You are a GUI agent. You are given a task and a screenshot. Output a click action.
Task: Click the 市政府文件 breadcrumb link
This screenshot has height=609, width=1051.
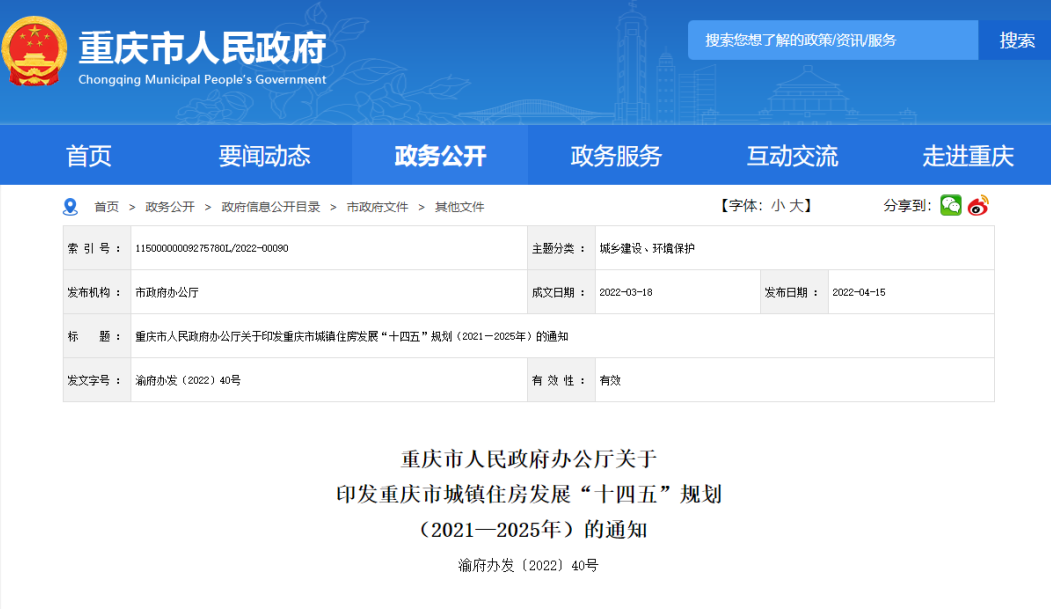click(377, 207)
